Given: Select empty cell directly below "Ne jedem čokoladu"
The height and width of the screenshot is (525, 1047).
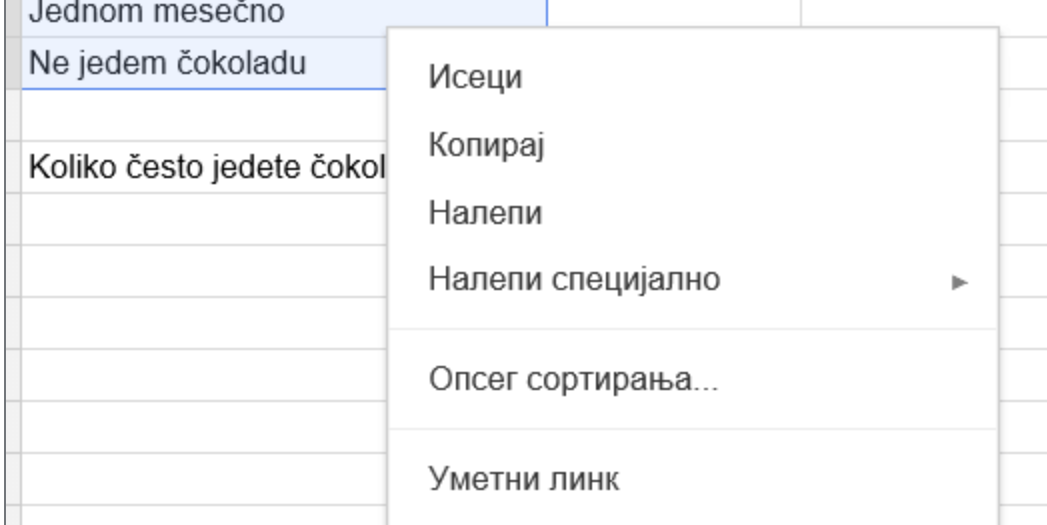Looking at the screenshot, I should click(200, 114).
